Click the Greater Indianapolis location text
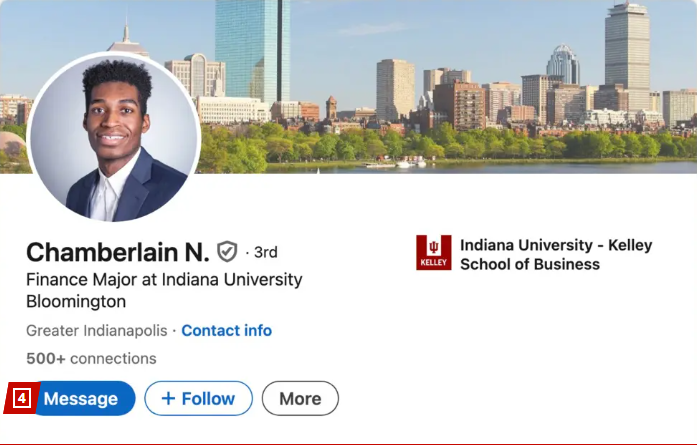Image resolution: width=697 pixels, height=445 pixels. [96, 330]
